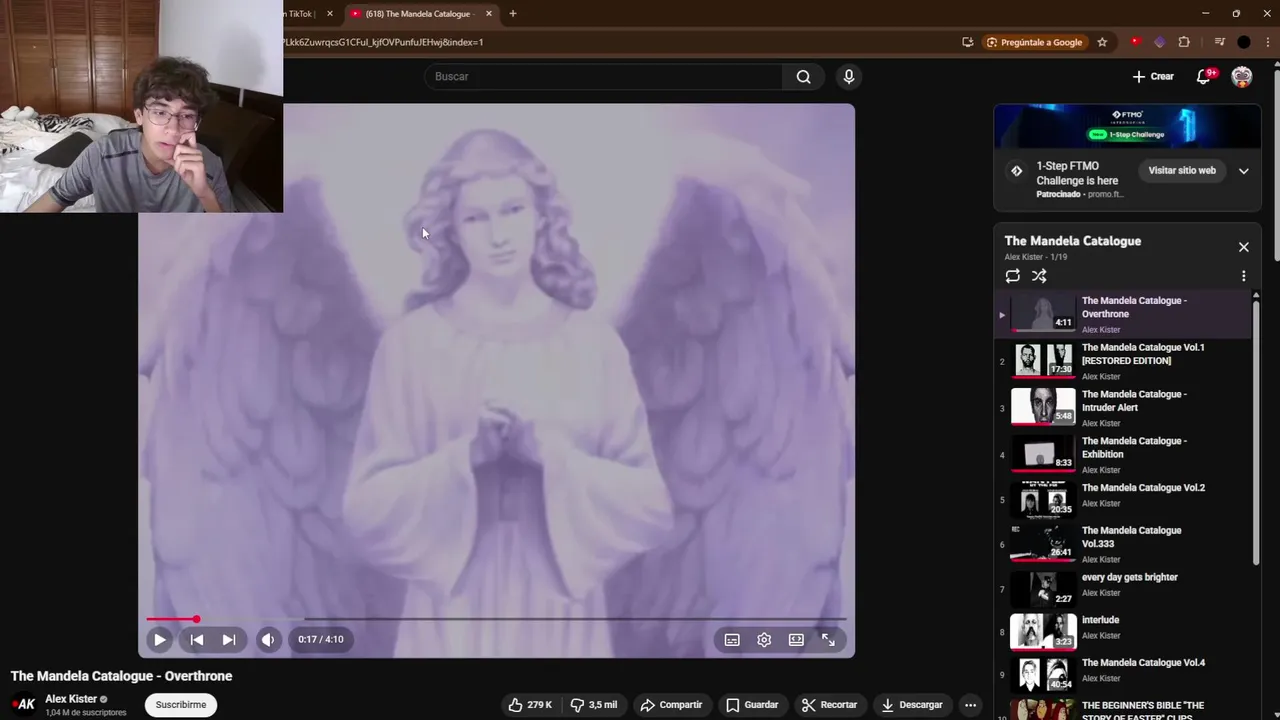This screenshot has width=1280, height=720.
Task: Close the Mandela Catalogue playlist panel
Action: pos(1243,247)
